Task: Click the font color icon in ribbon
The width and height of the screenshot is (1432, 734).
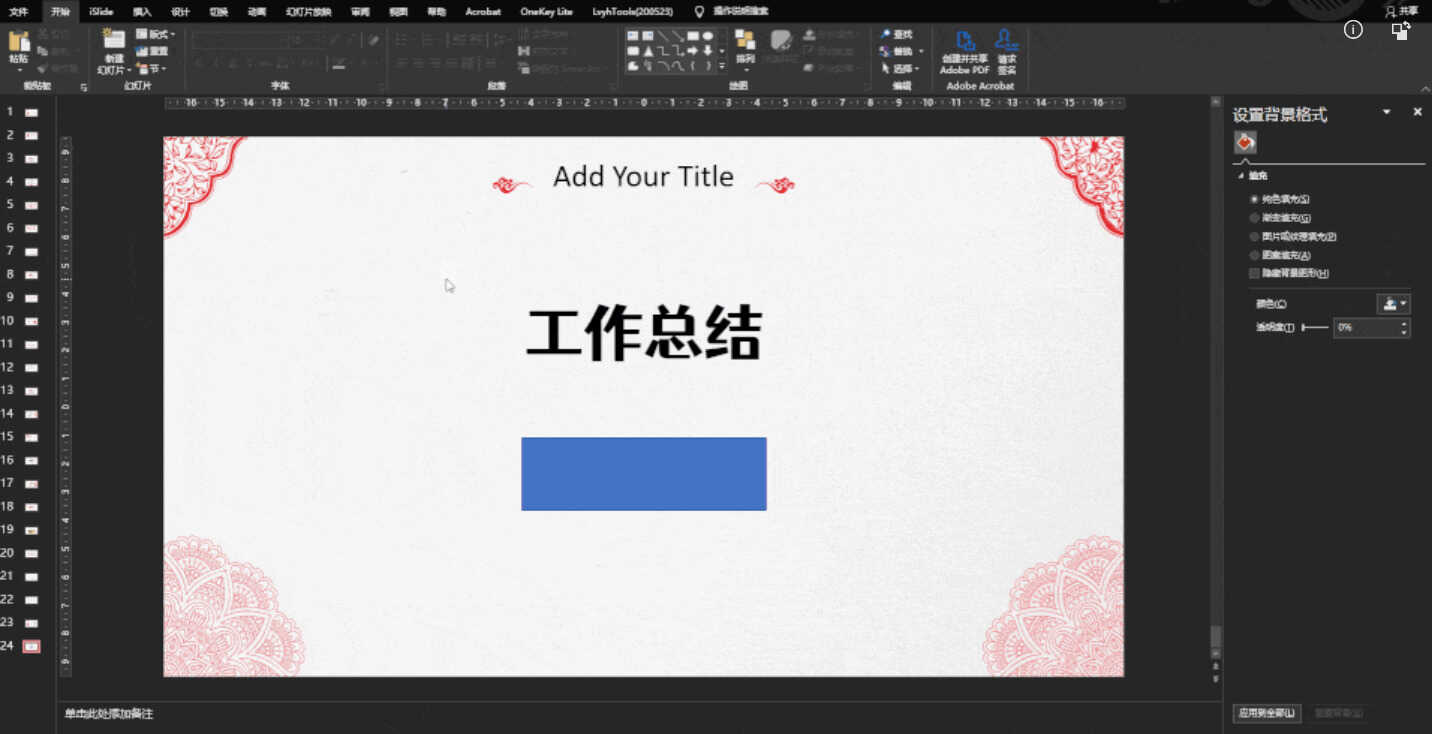Action: coord(340,63)
